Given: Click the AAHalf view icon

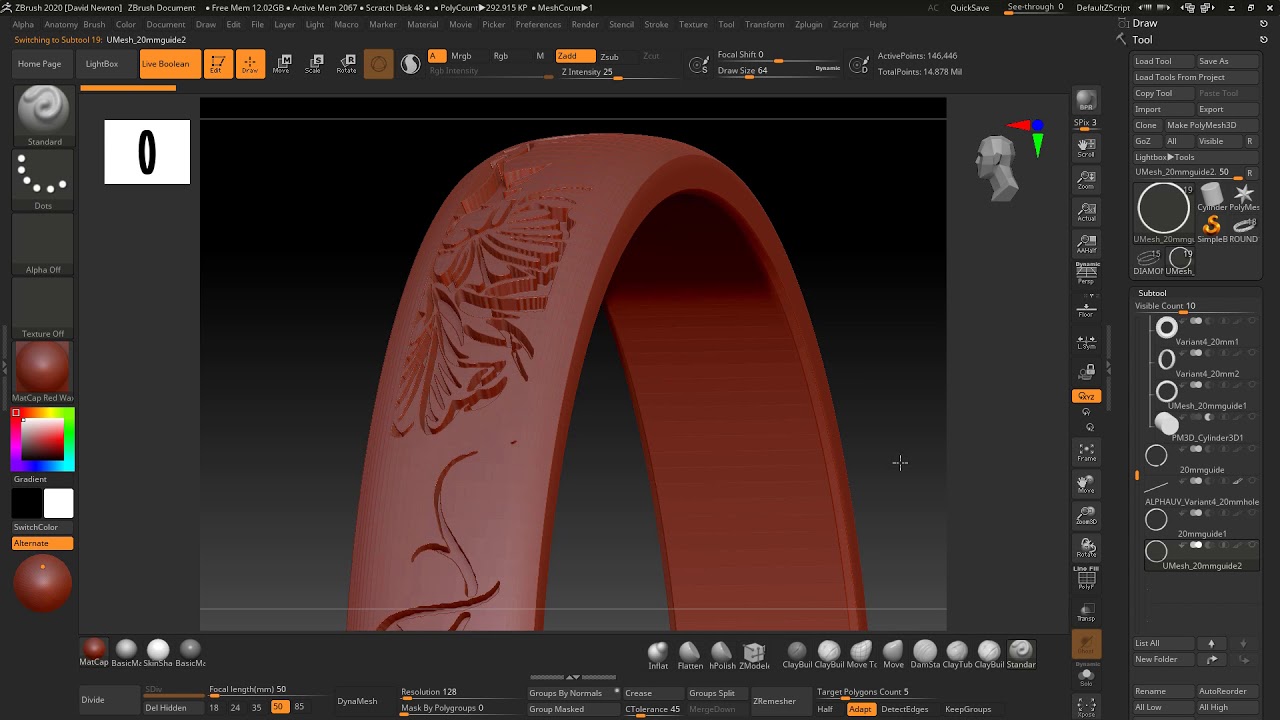Looking at the screenshot, I should pos(1086,245).
